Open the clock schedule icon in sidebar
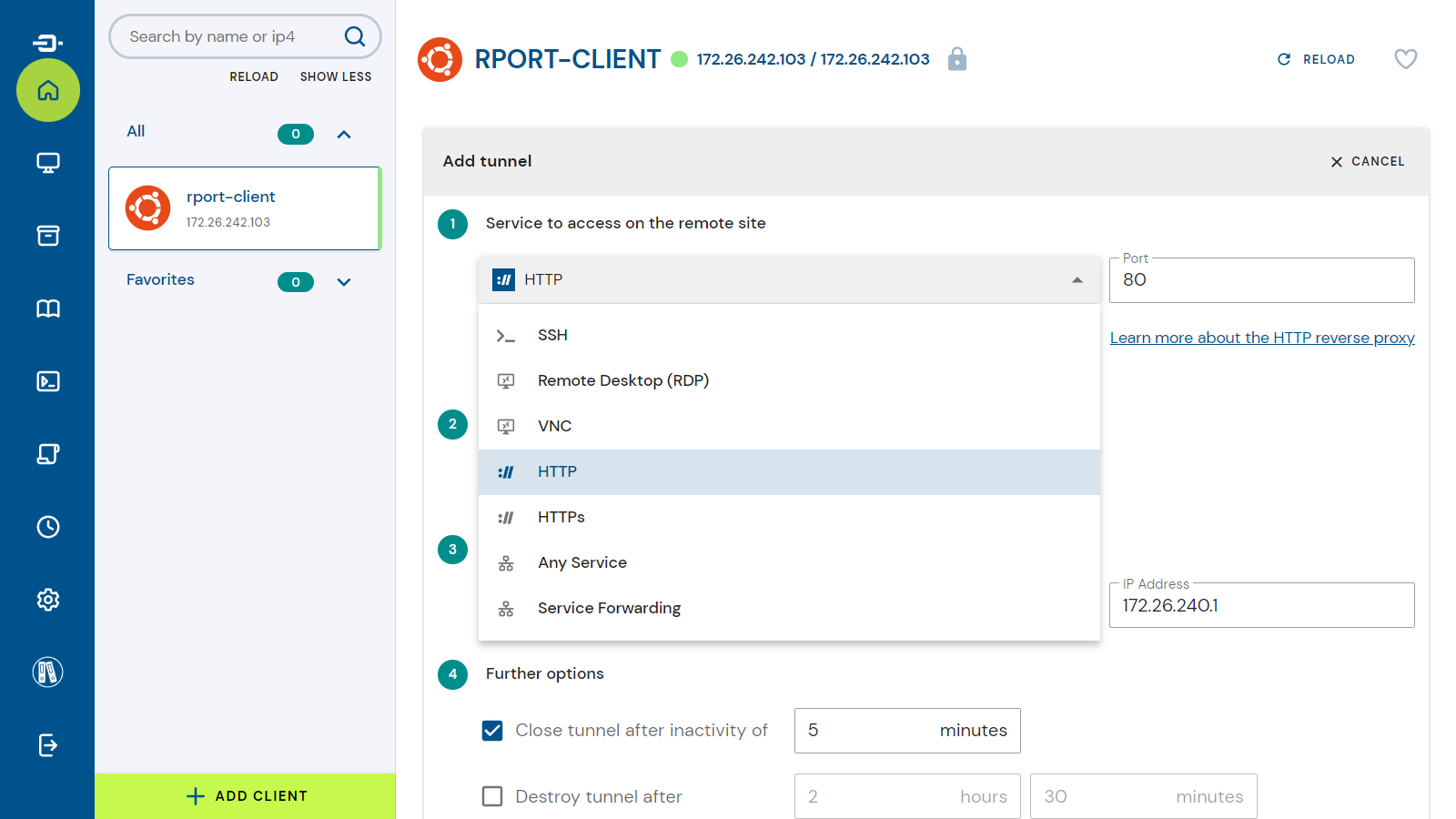 tap(48, 527)
